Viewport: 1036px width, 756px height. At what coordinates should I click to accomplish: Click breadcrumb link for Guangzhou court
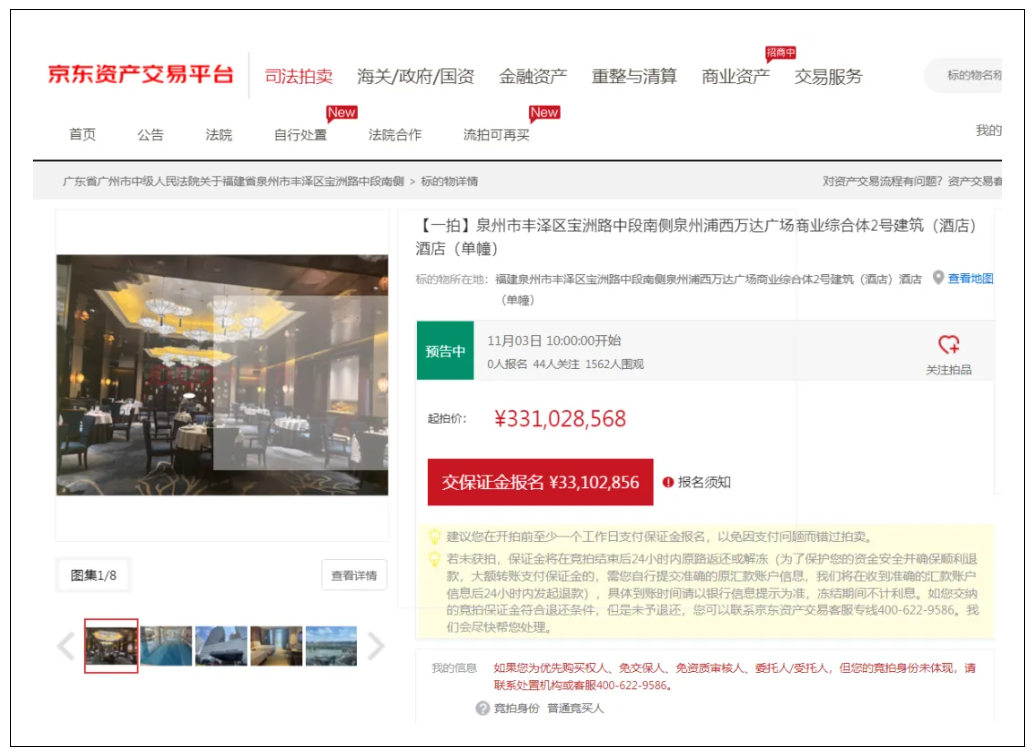233,181
